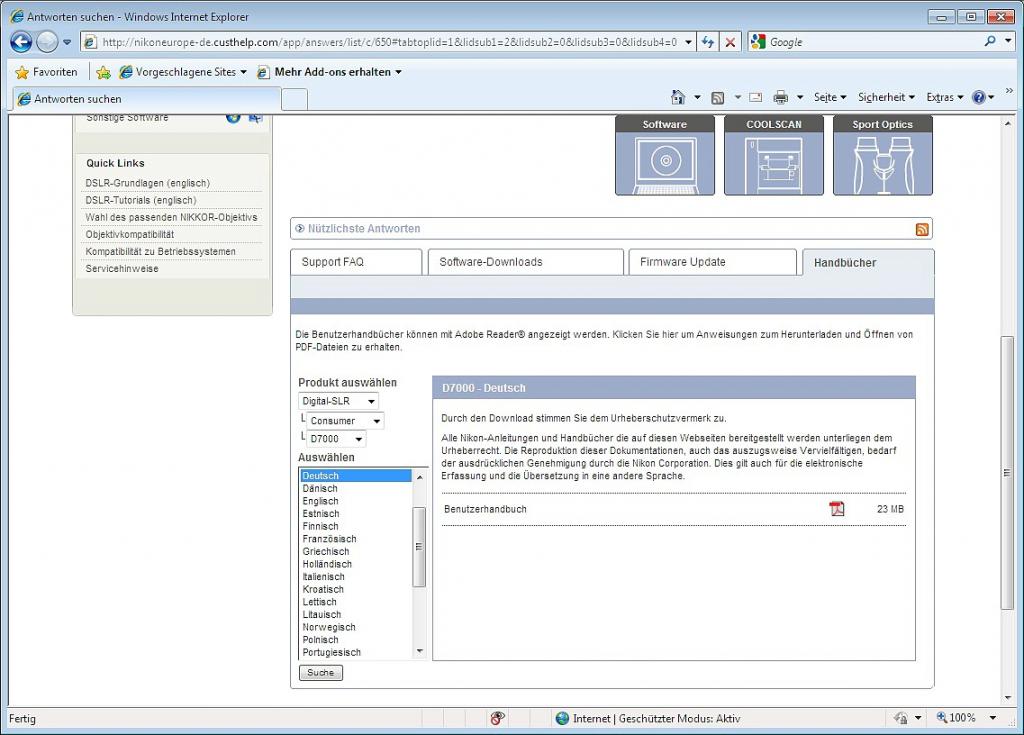Open the Sicherheit menu
Screen dimensions: 1024x735
coord(886,97)
